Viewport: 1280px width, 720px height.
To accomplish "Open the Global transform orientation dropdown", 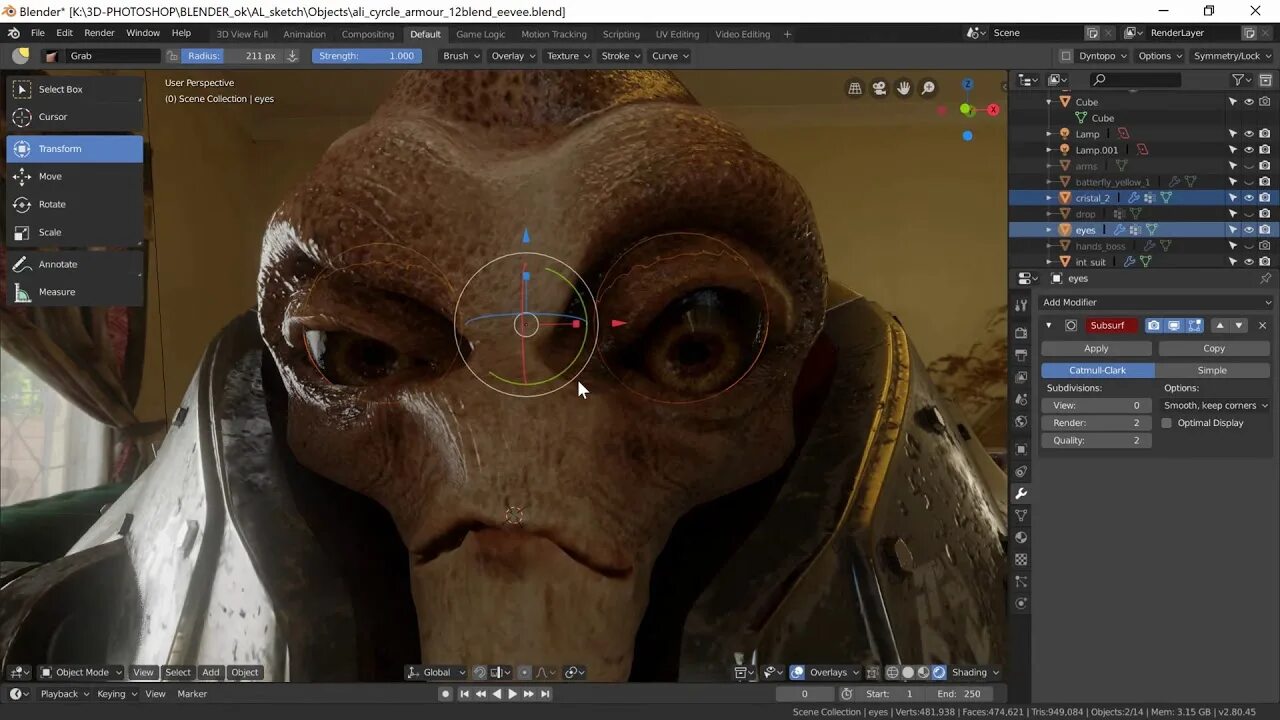I will (436, 672).
